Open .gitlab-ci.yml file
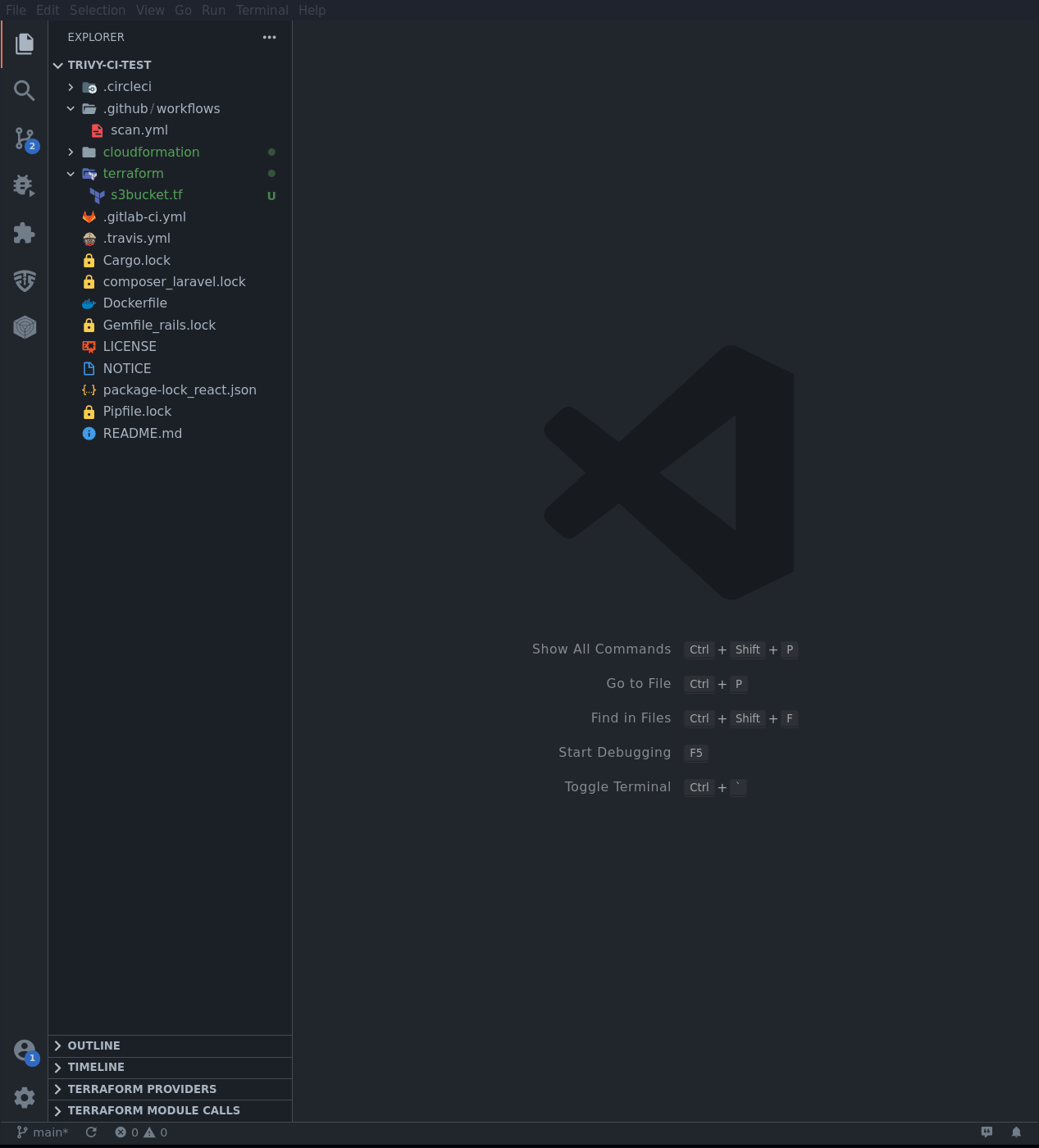Screen dimensions: 1039x1148 pos(170,216)
